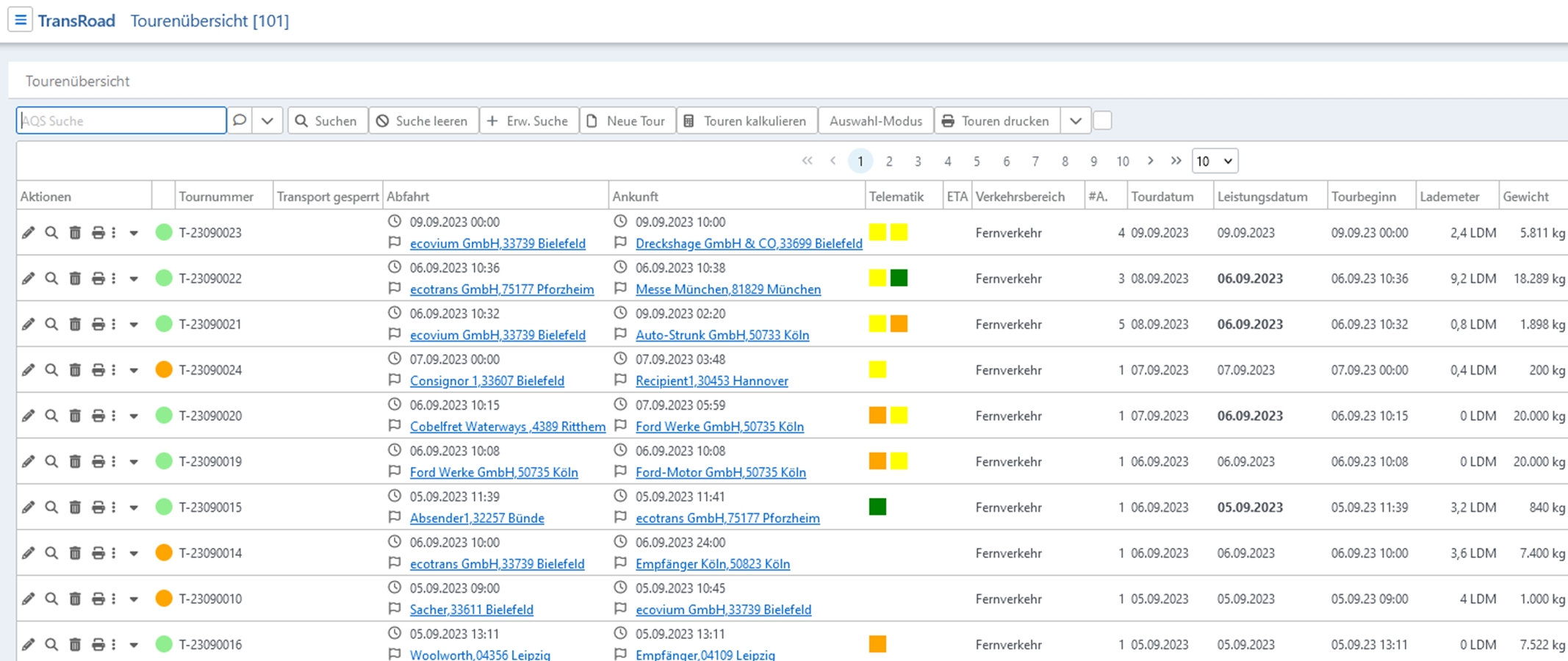Go to the last page of tours
The width and height of the screenshot is (1568, 661).
point(1176,161)
